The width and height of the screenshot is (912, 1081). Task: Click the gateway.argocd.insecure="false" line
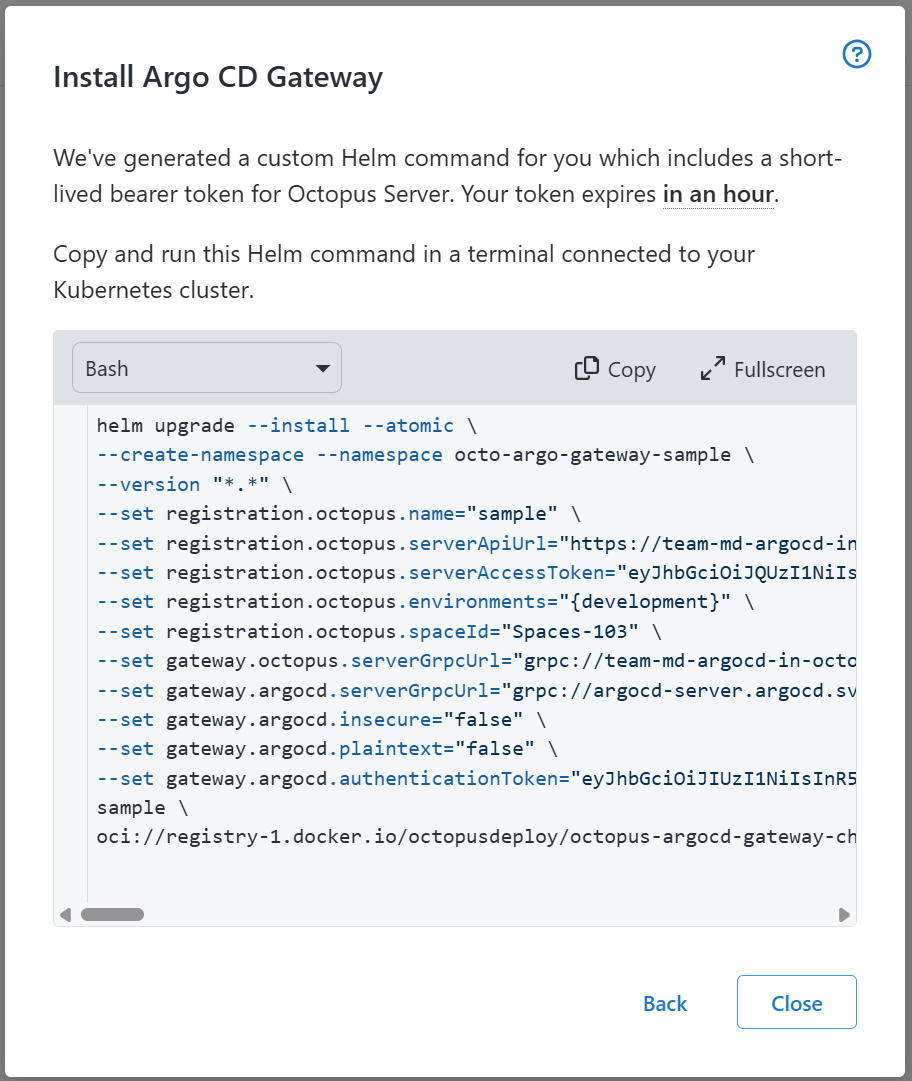point(318,720)
